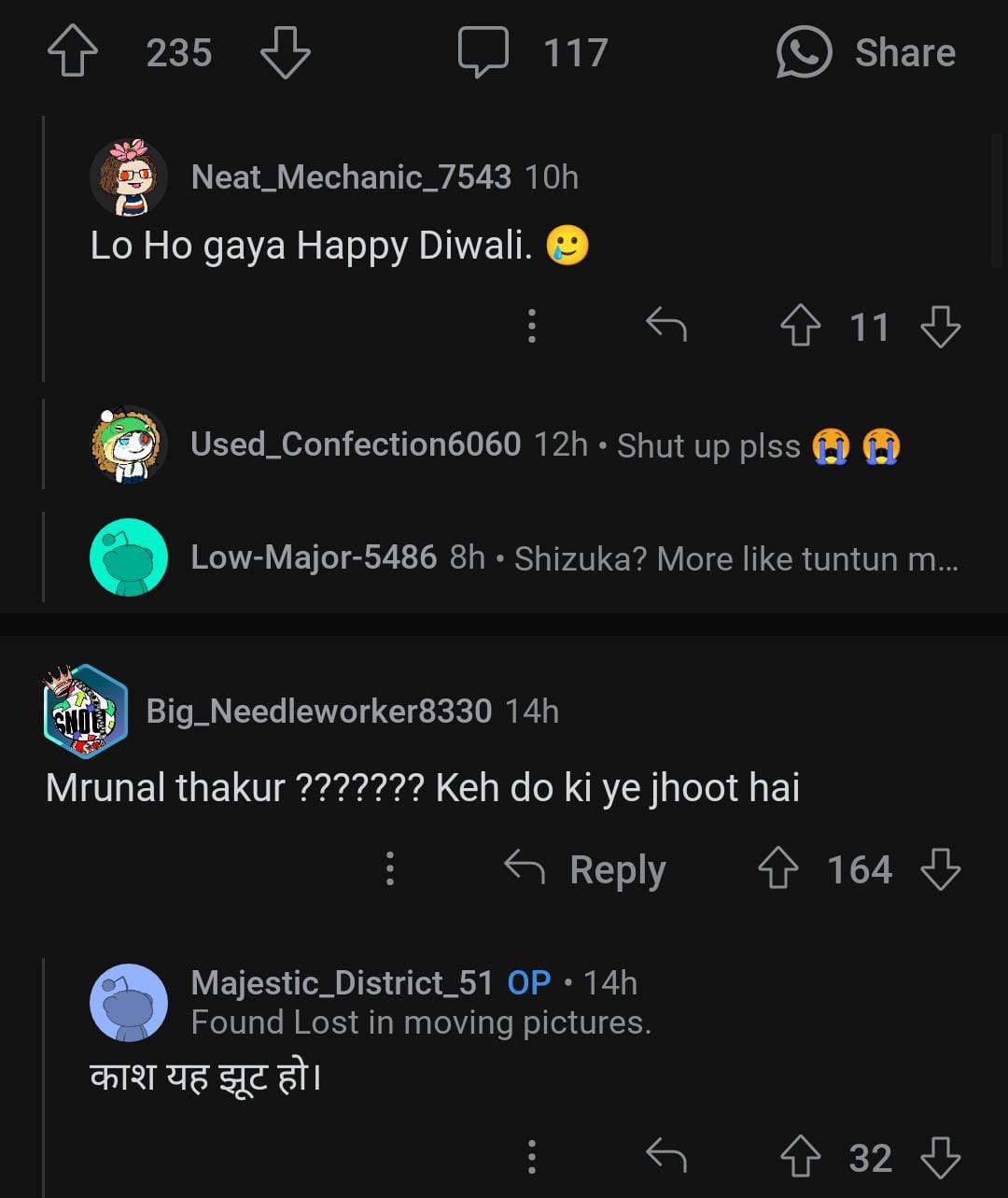The width and height of the screenshot is (1008, 1198).
Task: Open Neat_Mechanic_7543's user profile
Action: click(350, 176)
